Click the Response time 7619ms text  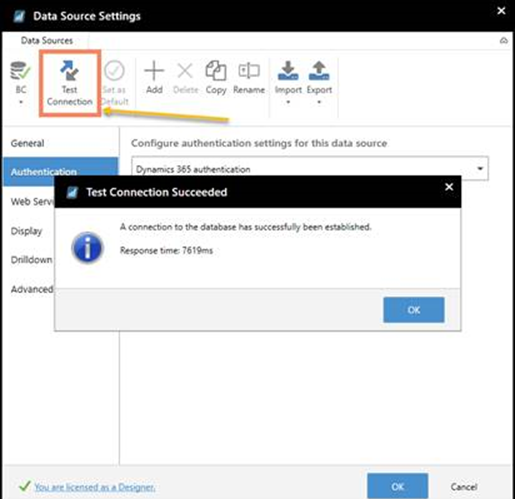tap(166, 251)
